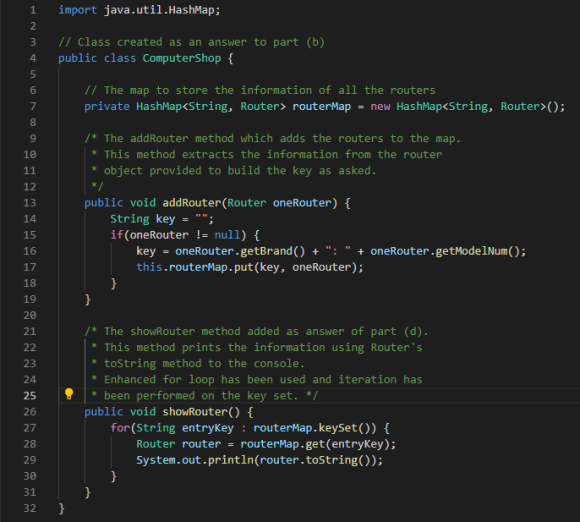Place cursor on the addRouter method name
This screenshot has height=522, width=580.
tap(192, 203)
